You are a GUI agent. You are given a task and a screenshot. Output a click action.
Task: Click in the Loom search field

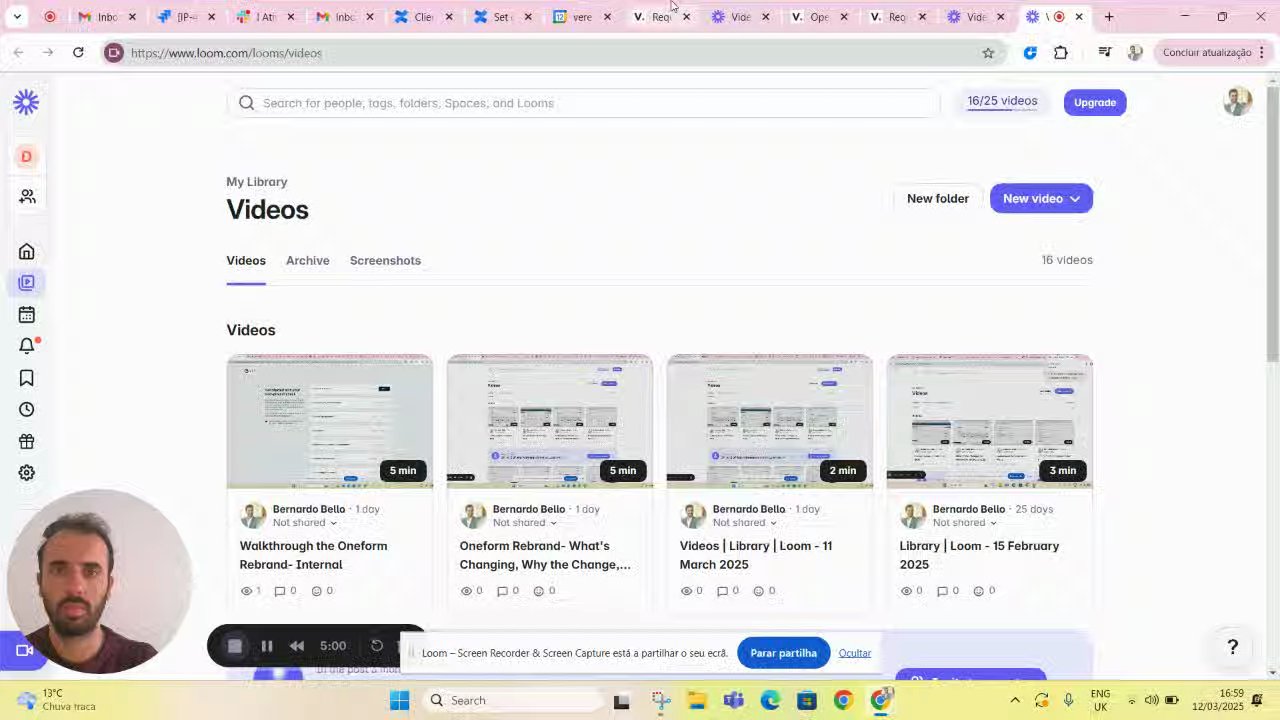pos(585,103)
